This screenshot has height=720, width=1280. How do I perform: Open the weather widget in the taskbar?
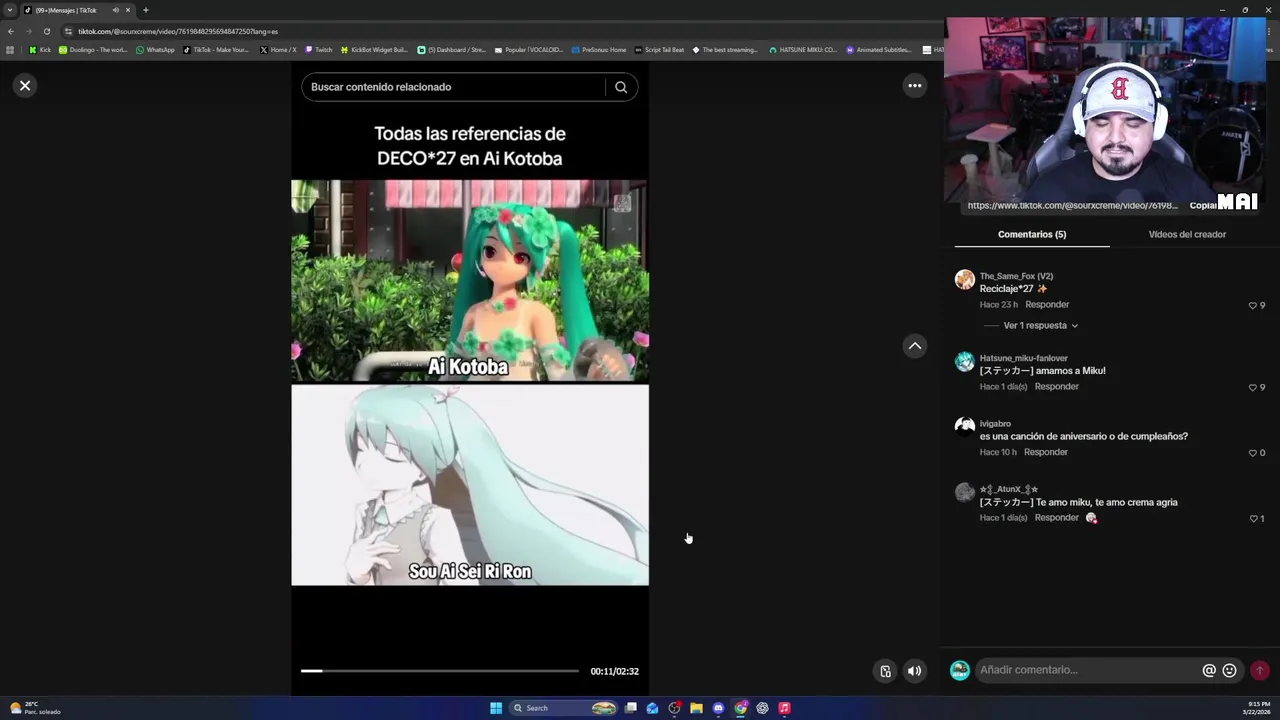35,708
